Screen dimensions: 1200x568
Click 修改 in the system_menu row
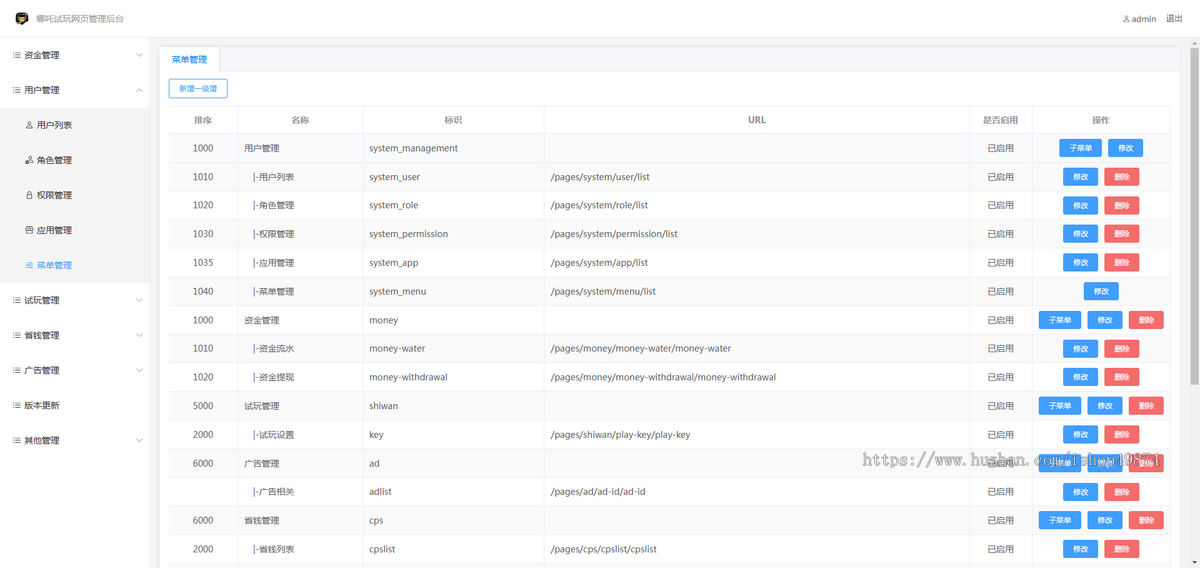pyautogui.click(x=1101, y=291)
